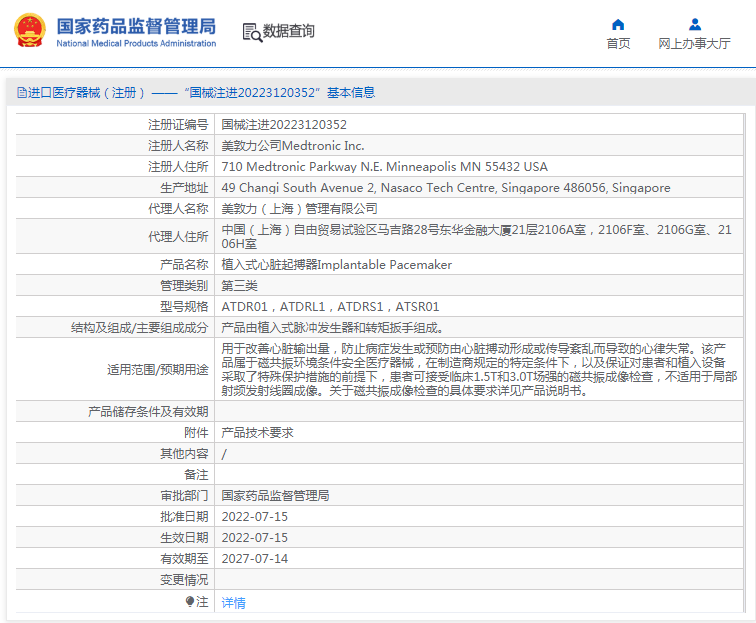This screenshot has width=756, height=623.
Task: Open 网上办事大厅 text link
Action: tap(694, 44)
